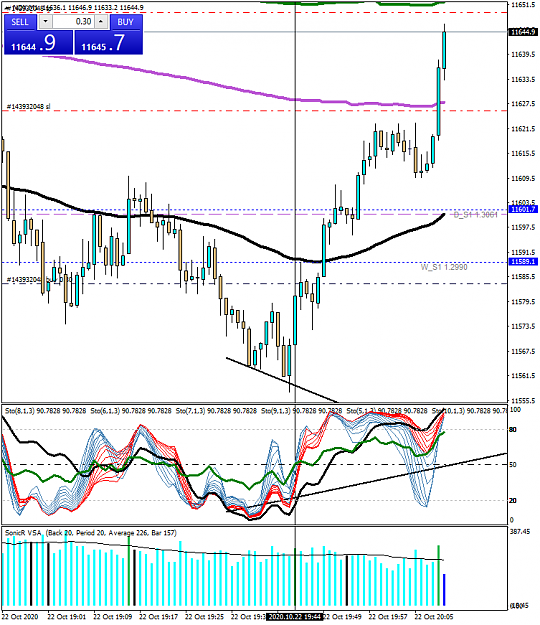540x625 pixels.
Task: Click the blue latest volume bar in SonicR VSA
Action: 444,590
